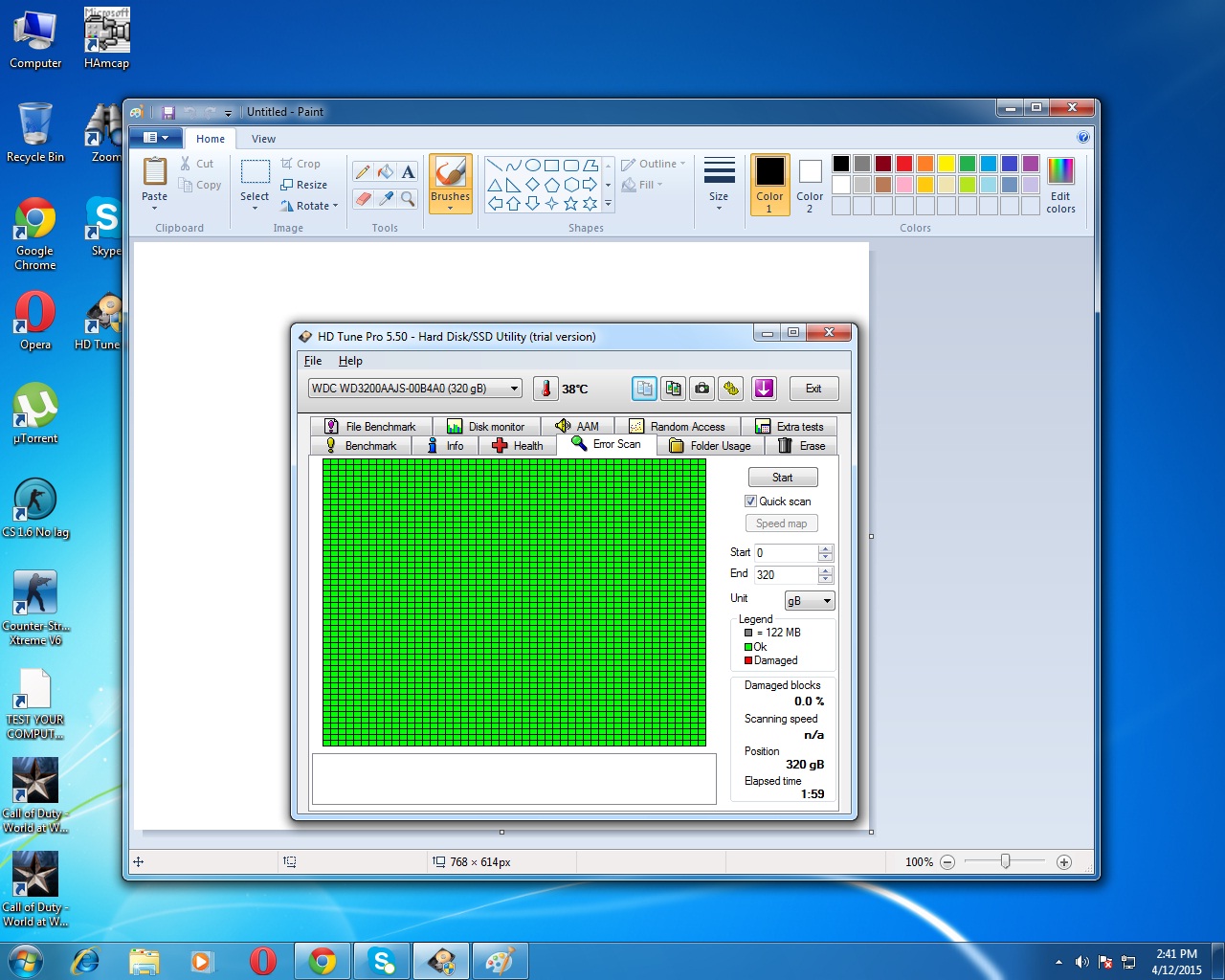Image resolution: width=1225 pixels, height=980 pixels.
Task: Click the Exit button in HD Tune
Action: (x=813, y=389)
